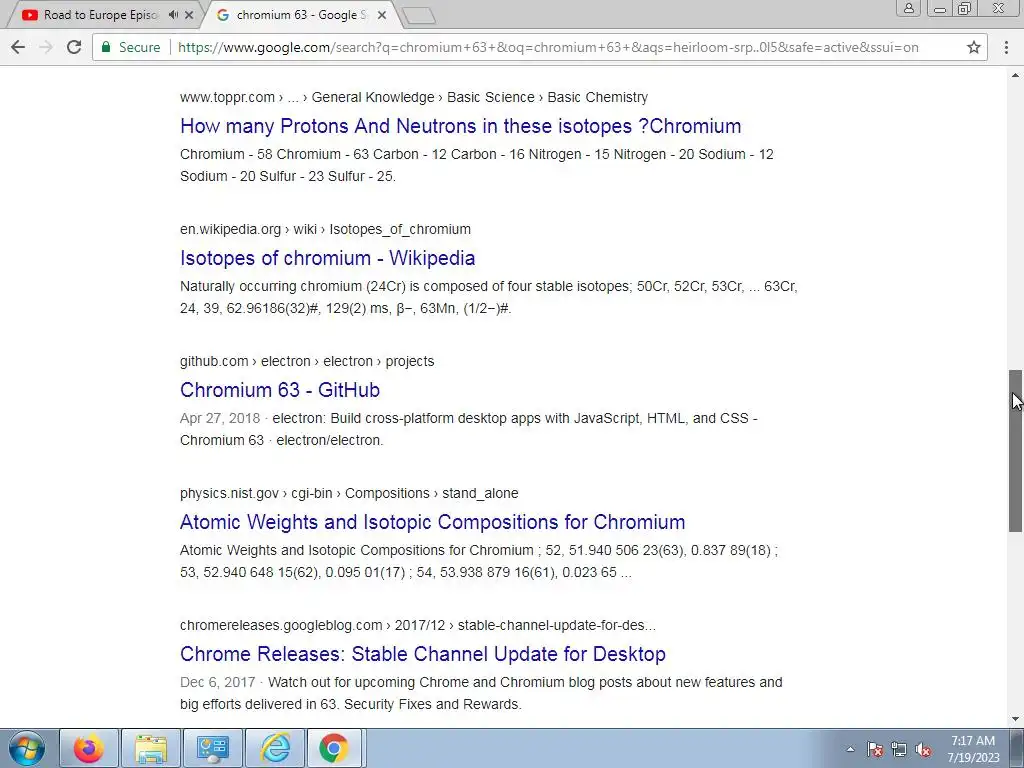This screenshot has width=1024, height=768.
Task: Restore down the Chrome window
Action: pos(965,8)
